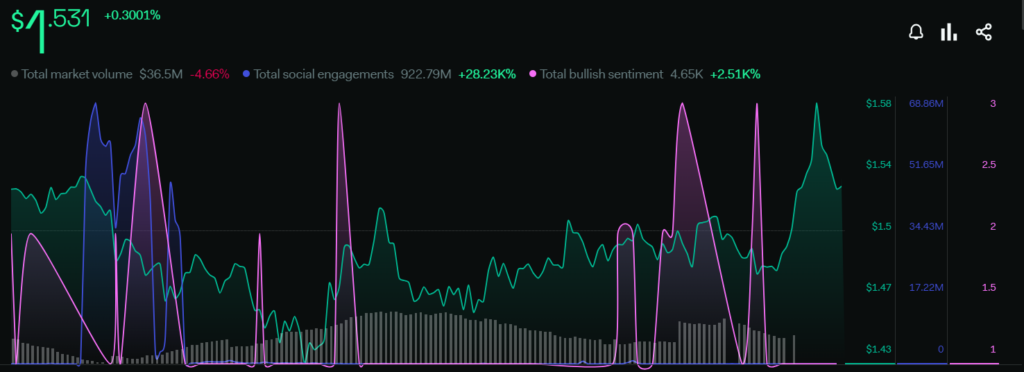Click the +0.3001% price change
The height and width of the screenshot is (372, 1024).
(x=132, y=15)
